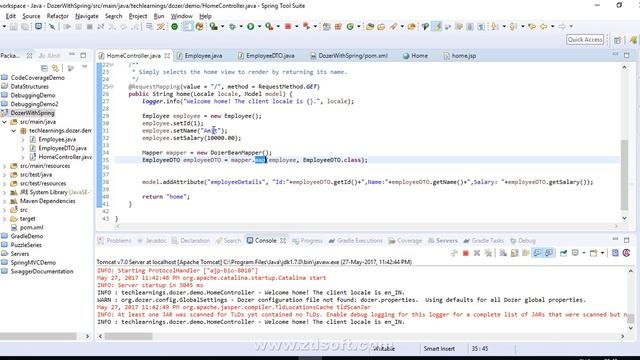Click Remove Launch X icon in Console
The width and height of the screenshot is (640, 360).
pos(476,253)
